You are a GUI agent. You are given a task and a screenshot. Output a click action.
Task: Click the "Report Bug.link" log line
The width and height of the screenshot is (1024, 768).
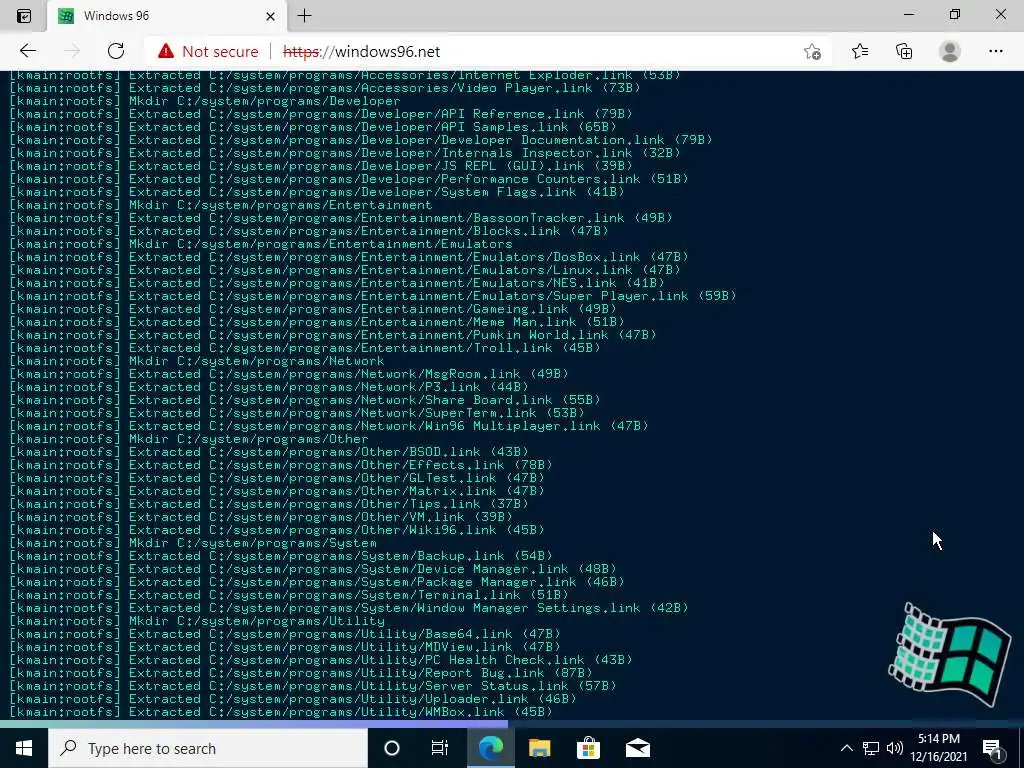[x=301, y=673]
